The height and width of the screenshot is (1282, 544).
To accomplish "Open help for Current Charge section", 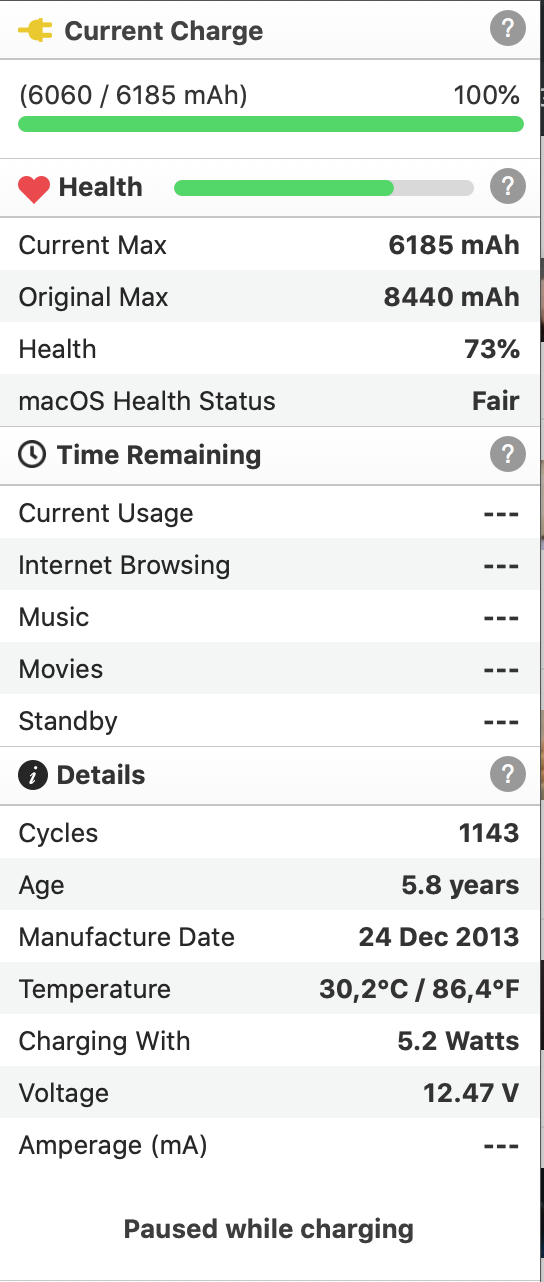I will click(x=507, y=30).
